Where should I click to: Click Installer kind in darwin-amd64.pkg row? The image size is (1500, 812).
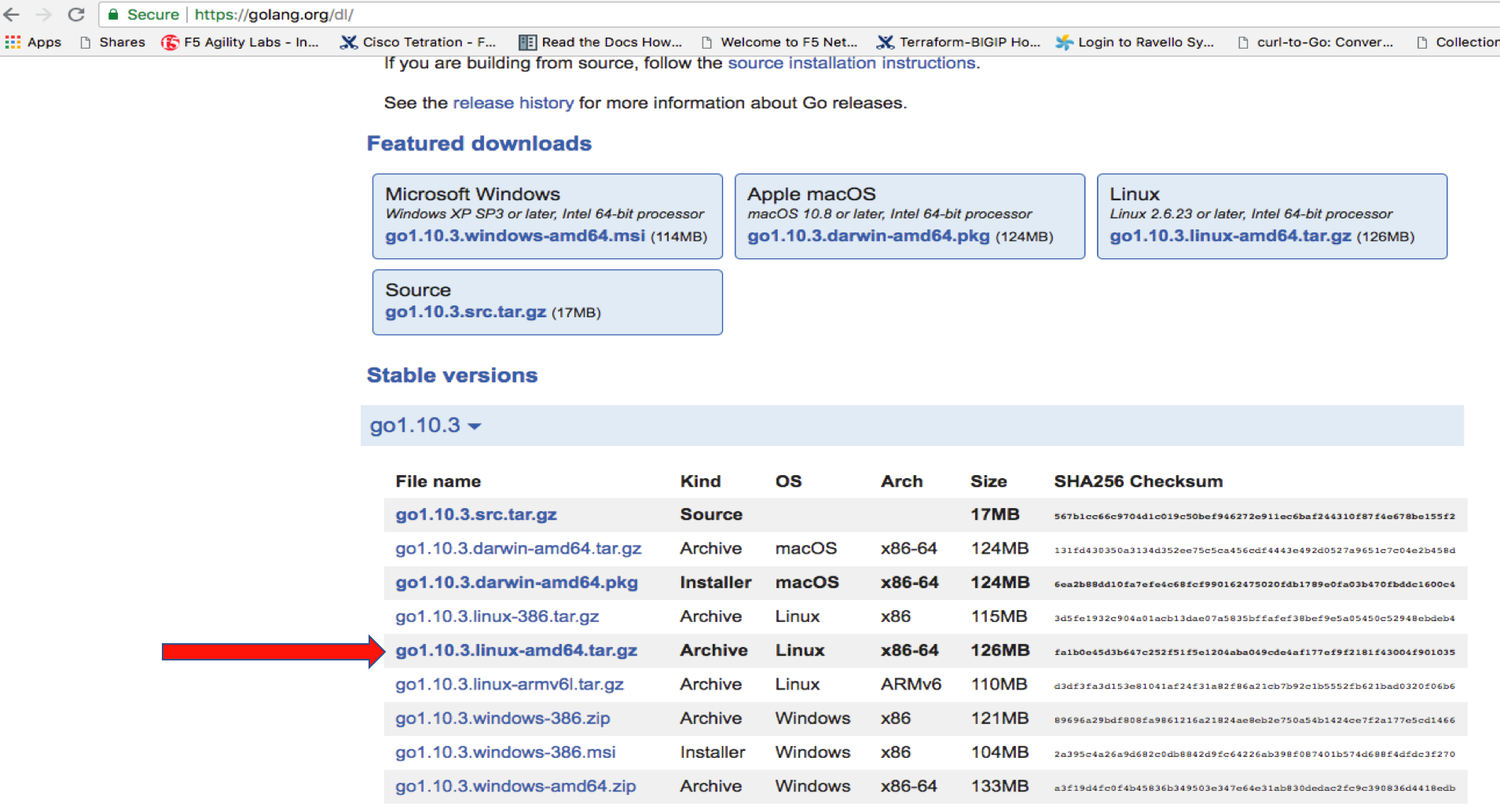[716, 583]
